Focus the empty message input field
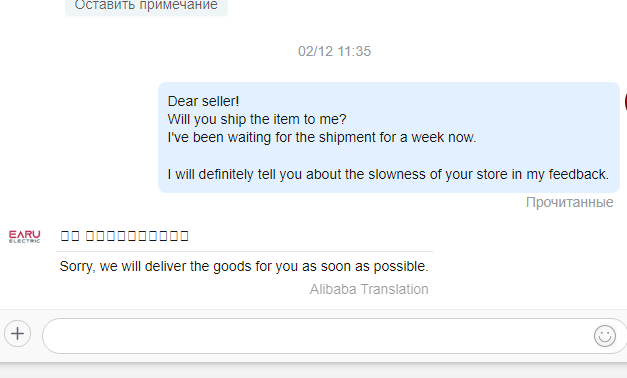This screenshot has height=378, width=627. pos(318,336)
